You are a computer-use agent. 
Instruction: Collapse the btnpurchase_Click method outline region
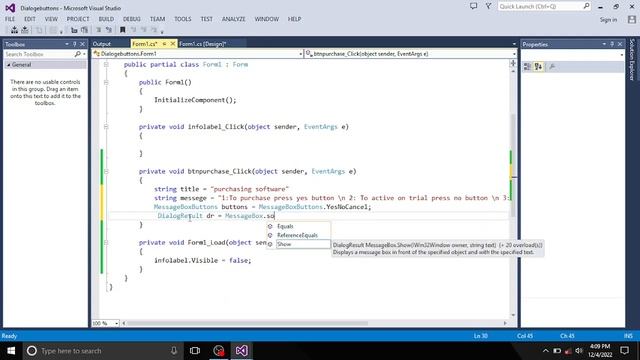point(106,171)
